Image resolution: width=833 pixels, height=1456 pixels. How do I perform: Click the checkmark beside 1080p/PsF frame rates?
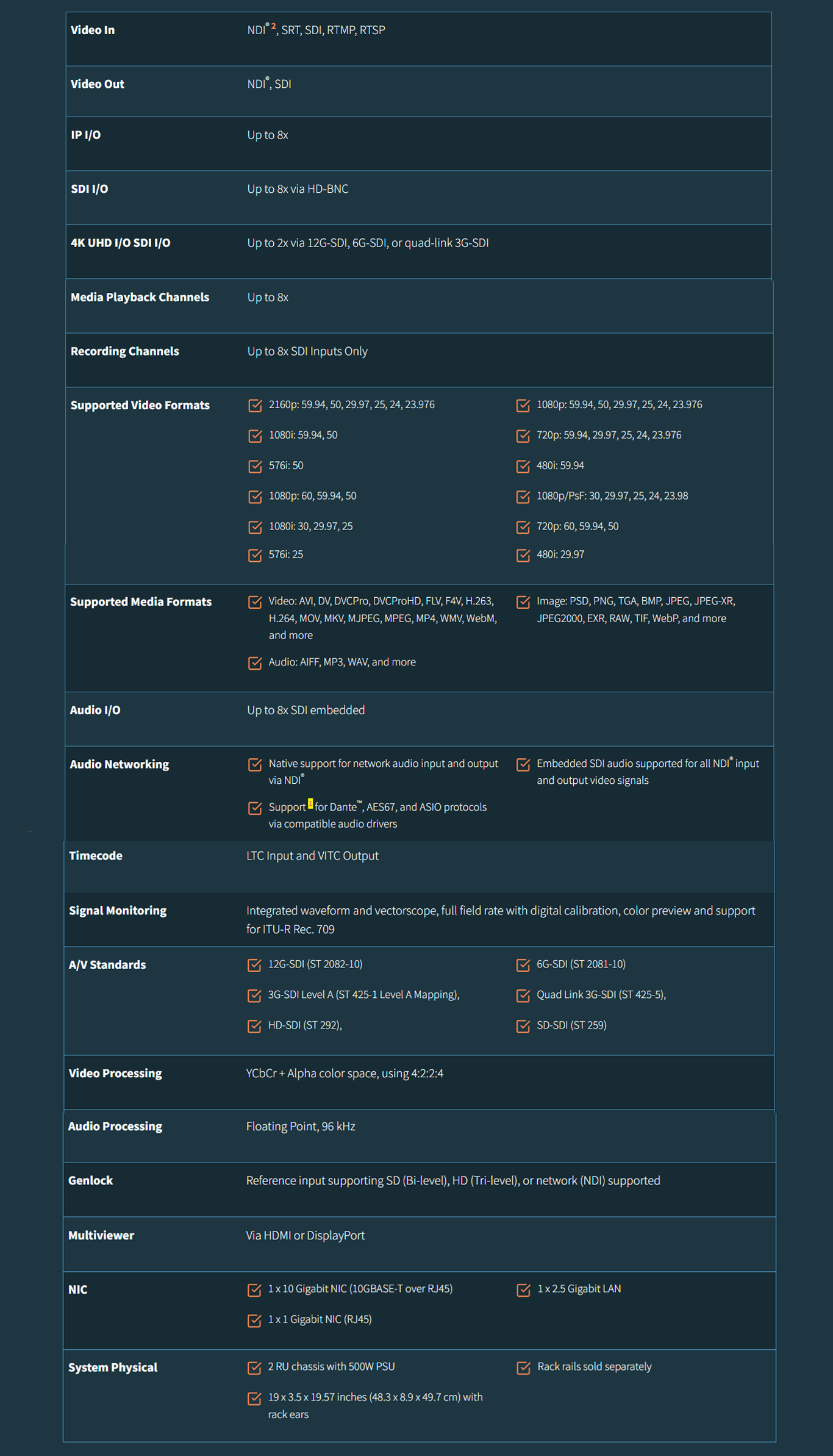[x=523, y=497]
